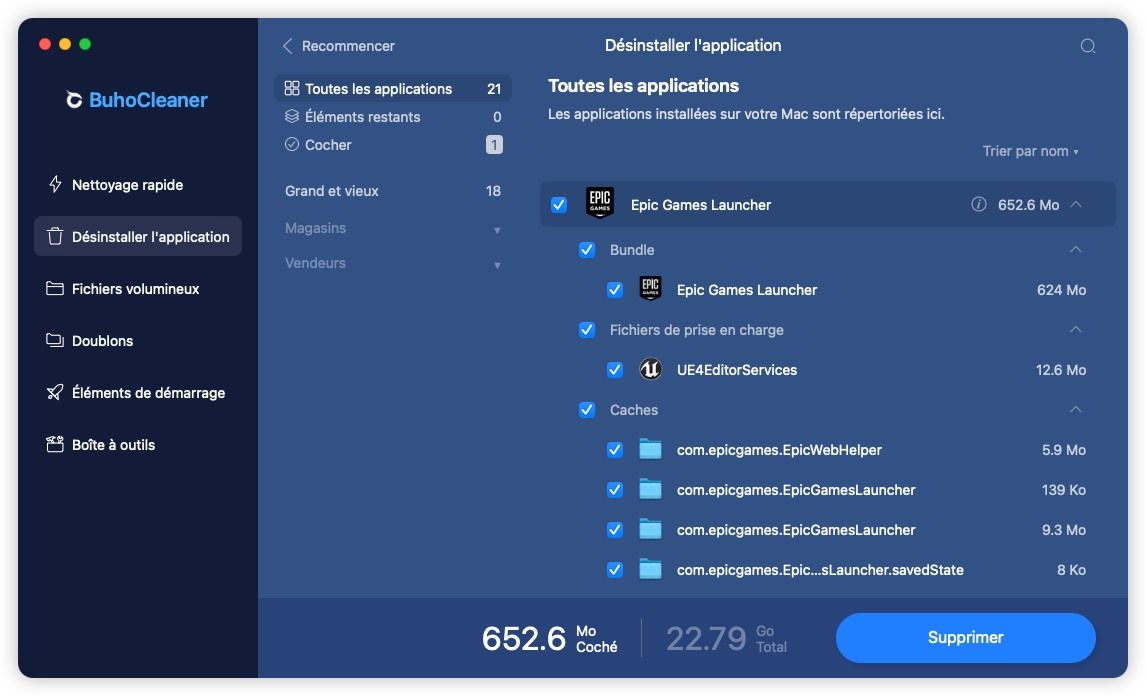Click the back chevron beside Recommencer

(x=288, y=46)
